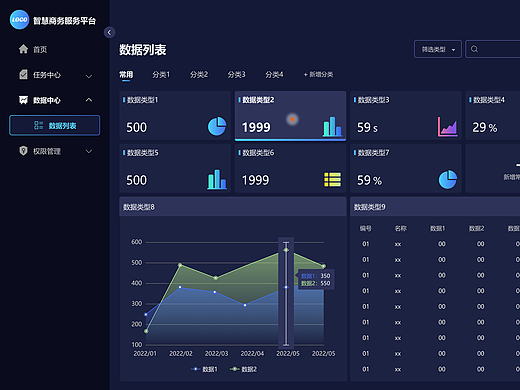Image resolution: width=520 pixels, height=390 pixels.
Task: Open the 筛选类型 dropdown
Action: click(438, 49)
